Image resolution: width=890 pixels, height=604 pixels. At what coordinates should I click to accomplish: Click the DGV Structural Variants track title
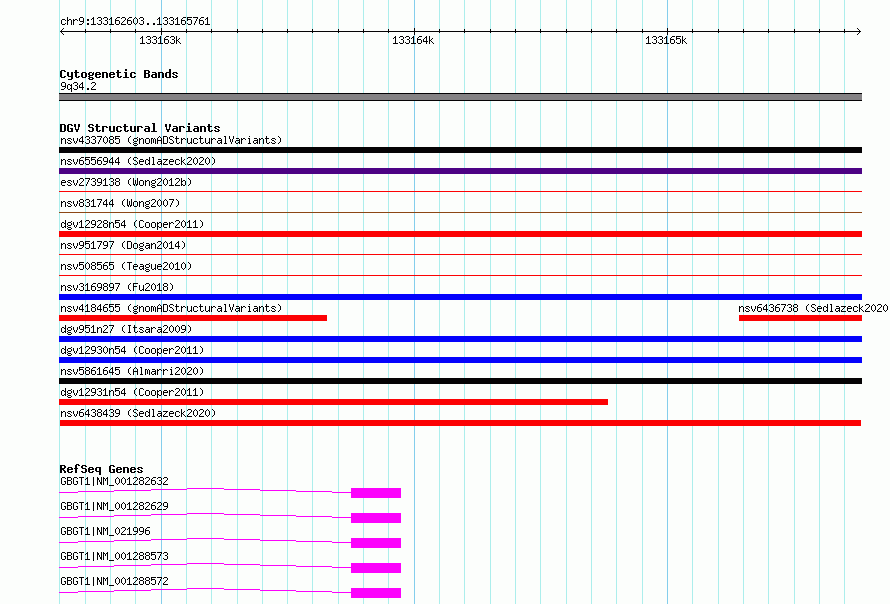(140, 128)
